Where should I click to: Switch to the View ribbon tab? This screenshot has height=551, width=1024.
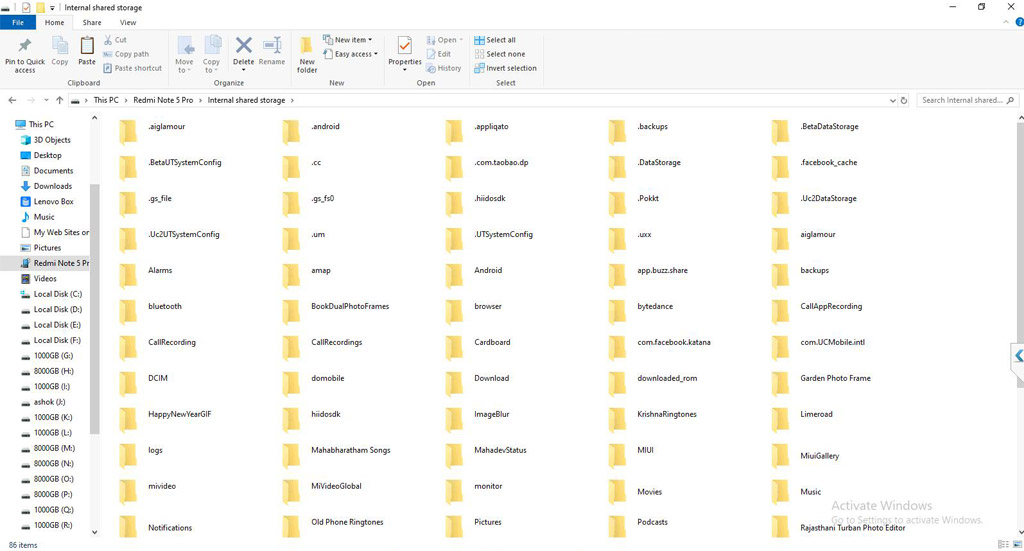pos(128,22)
